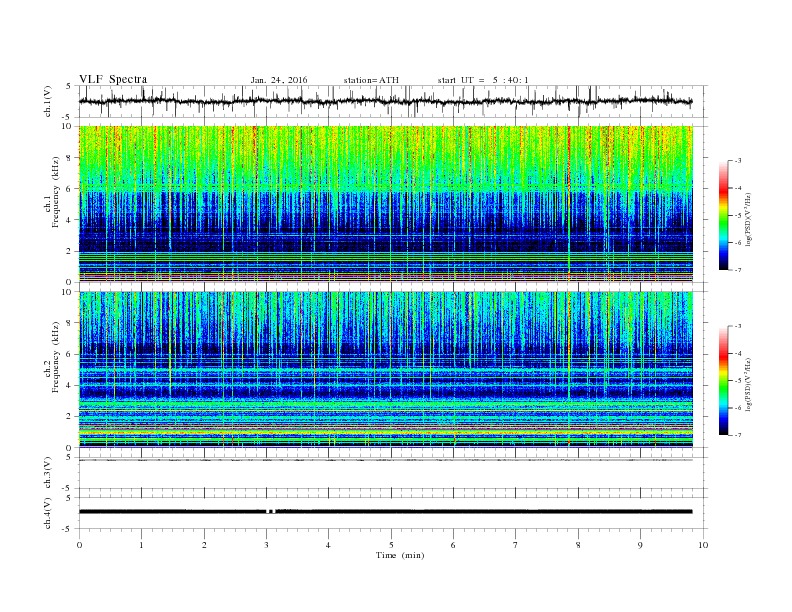This screenshot has height=612, width=792.
Task: Click the ch.1 spectrogram plot
Action: [x=386, y=204]
